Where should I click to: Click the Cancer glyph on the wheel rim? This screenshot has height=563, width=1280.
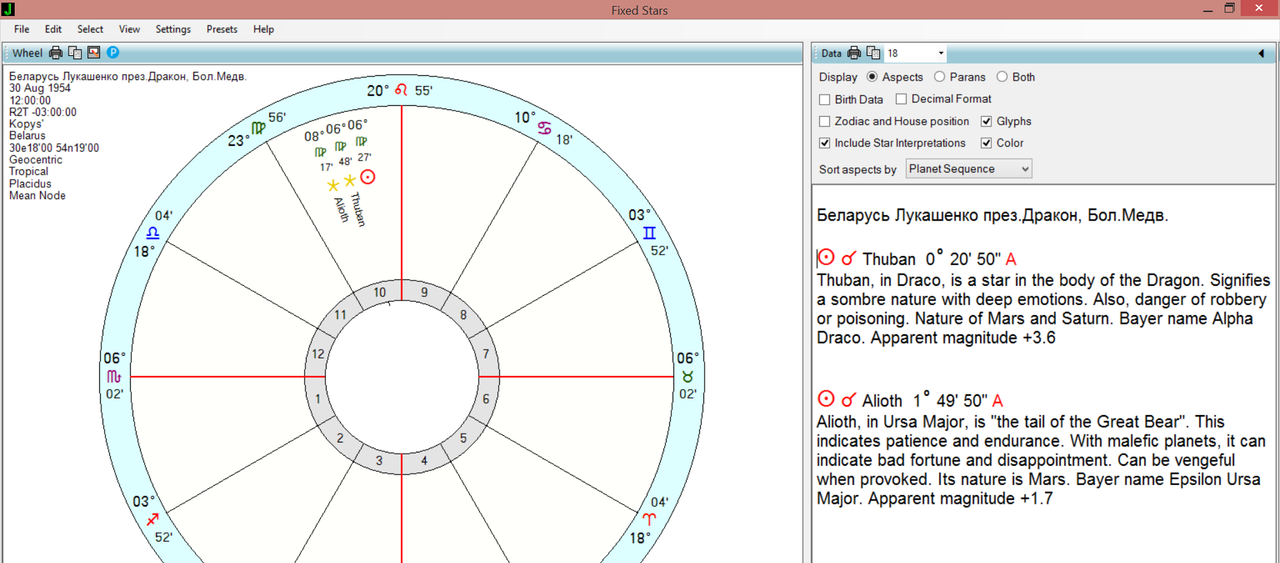(x=544, y=129)
